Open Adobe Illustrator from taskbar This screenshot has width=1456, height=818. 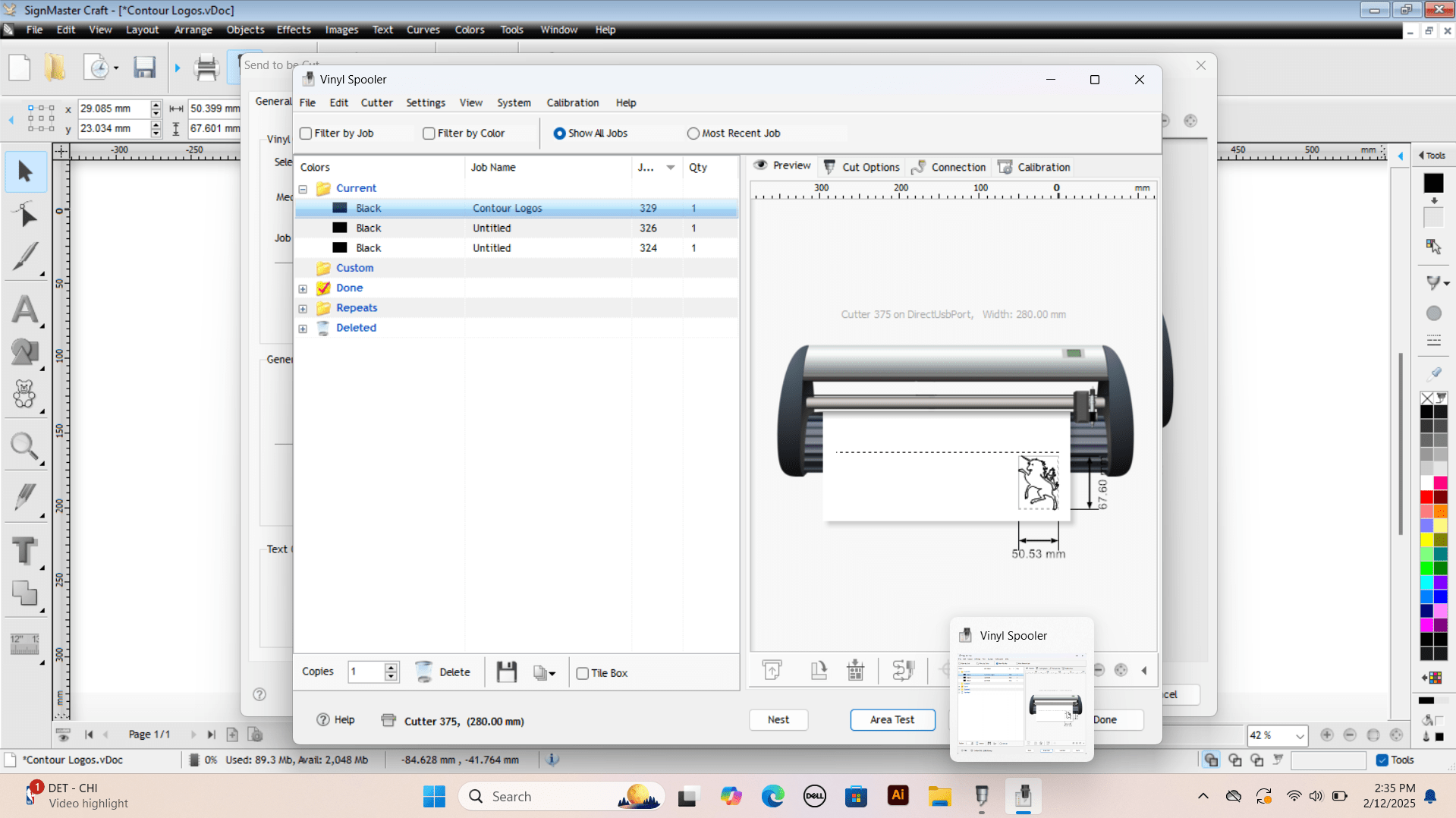pos(898,795)
